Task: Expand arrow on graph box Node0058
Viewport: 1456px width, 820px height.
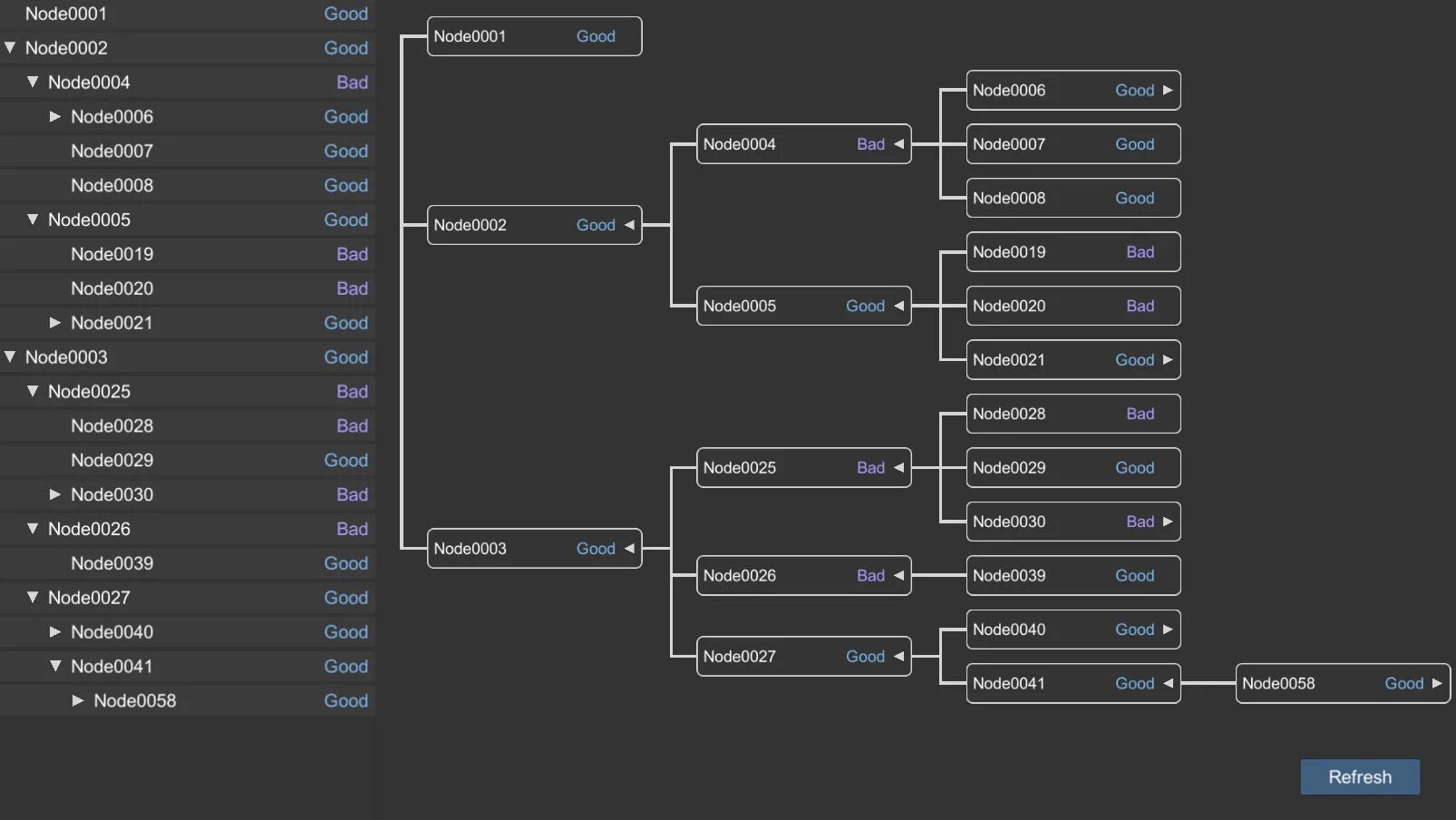Action: (x=1437, y=684)
